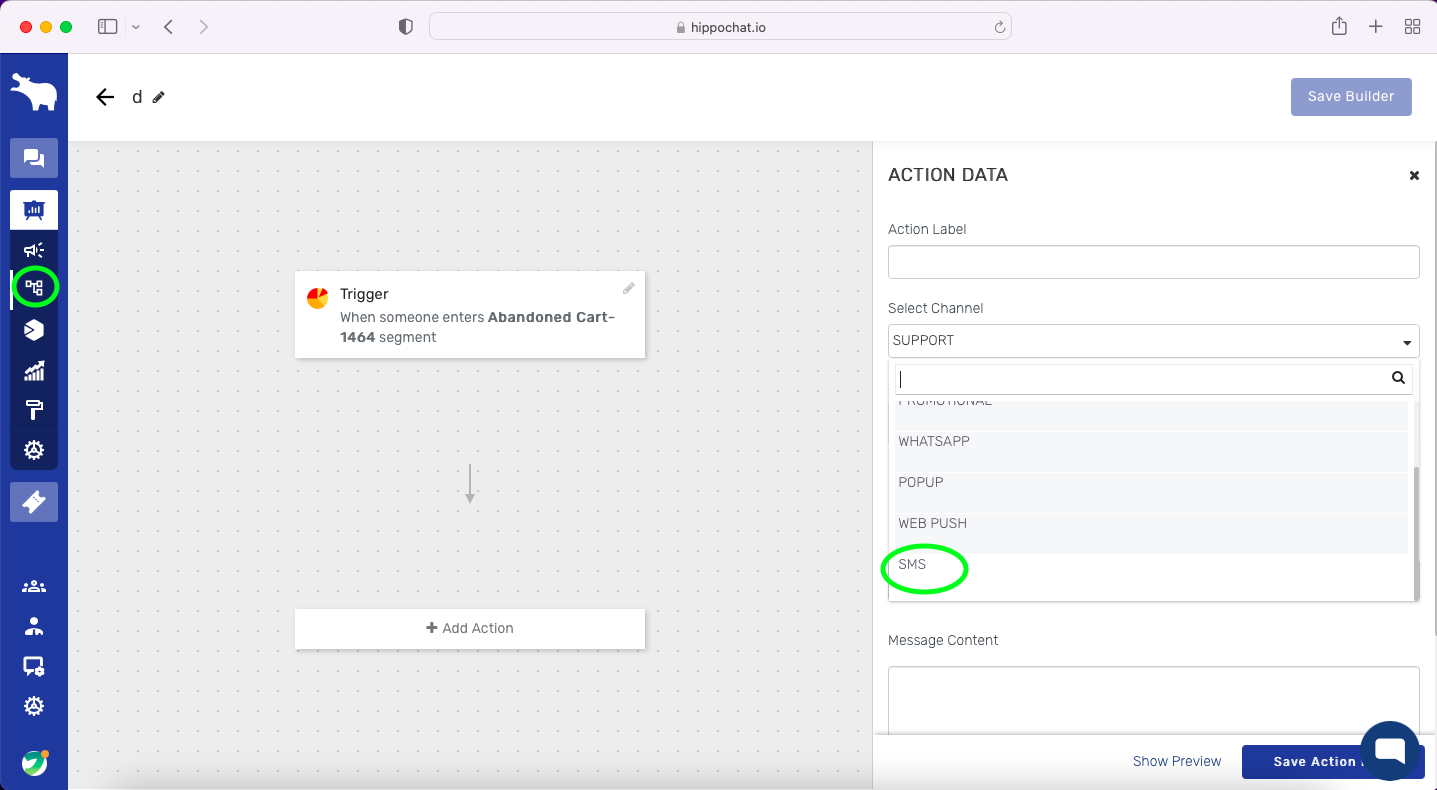The width and height of the screenshot is (1437, 790).
Task: Expand the Select Channel SUPPORT dropdown
Action: pyautogui.click(x=1153, y=341)
